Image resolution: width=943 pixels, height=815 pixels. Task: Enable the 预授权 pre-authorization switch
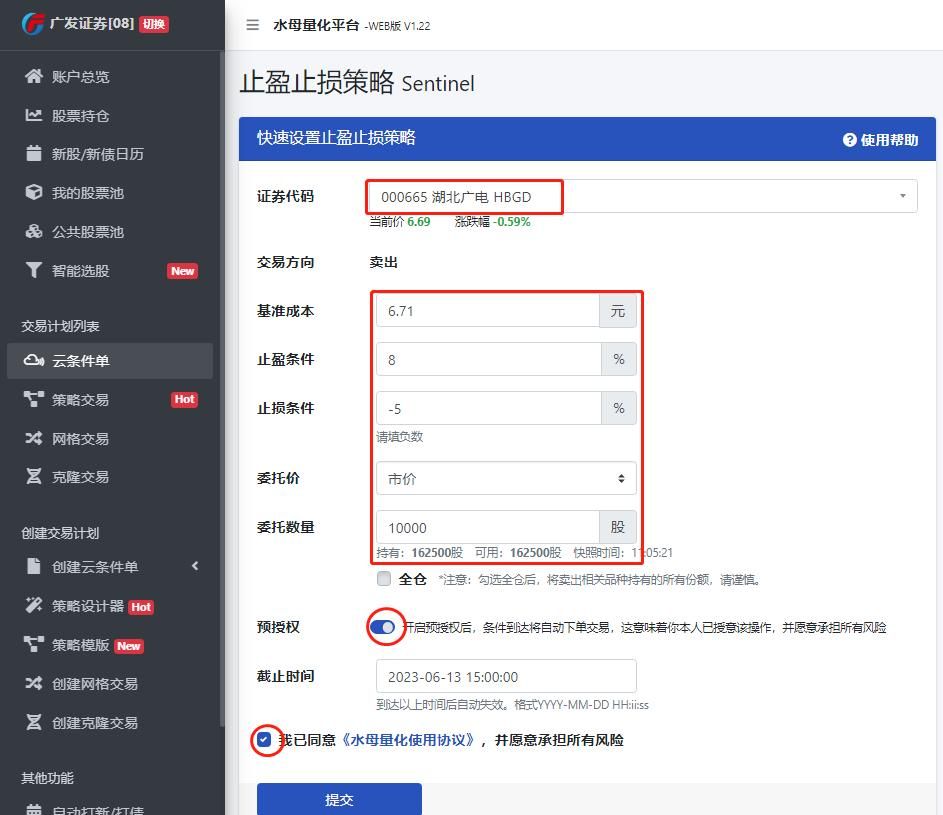(385, 627)
